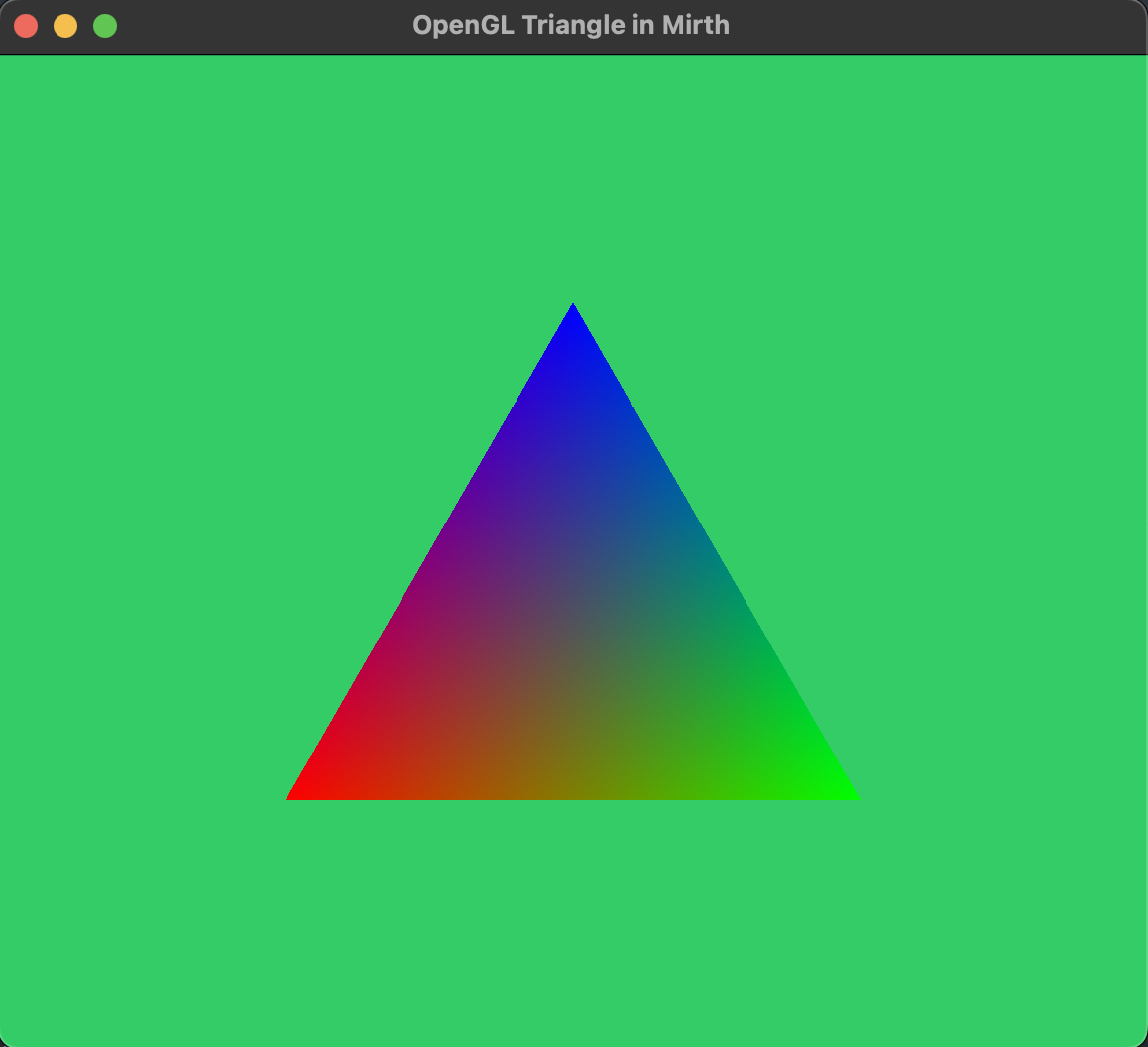The image size is (1148, 1047).
Task: Click the rounded bottom-left corner of the window
Action: (8, 1038)
